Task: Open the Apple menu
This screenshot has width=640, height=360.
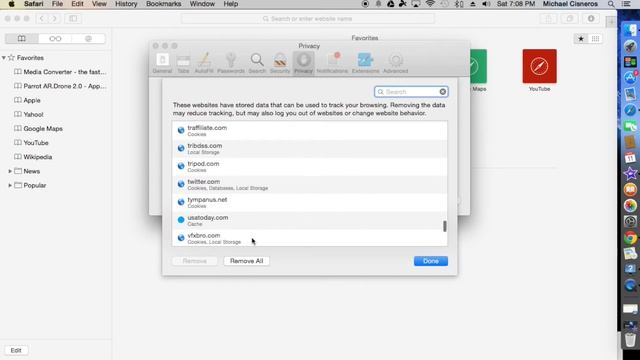Action: coord(11,4)
